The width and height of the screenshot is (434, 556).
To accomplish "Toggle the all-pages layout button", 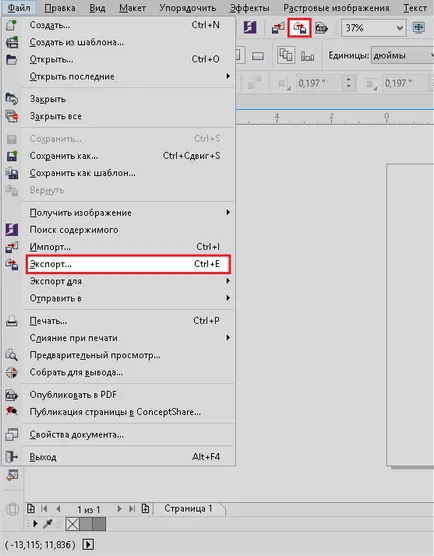I will pos(286,55).
